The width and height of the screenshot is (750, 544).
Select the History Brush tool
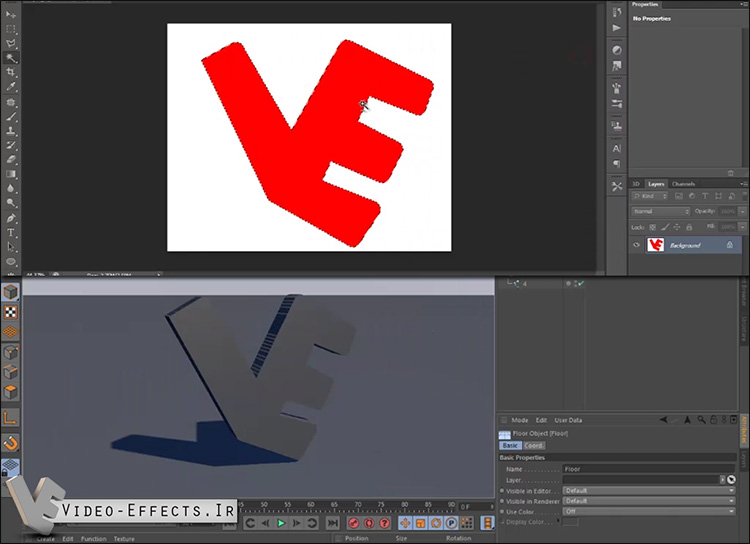[11, 145]
